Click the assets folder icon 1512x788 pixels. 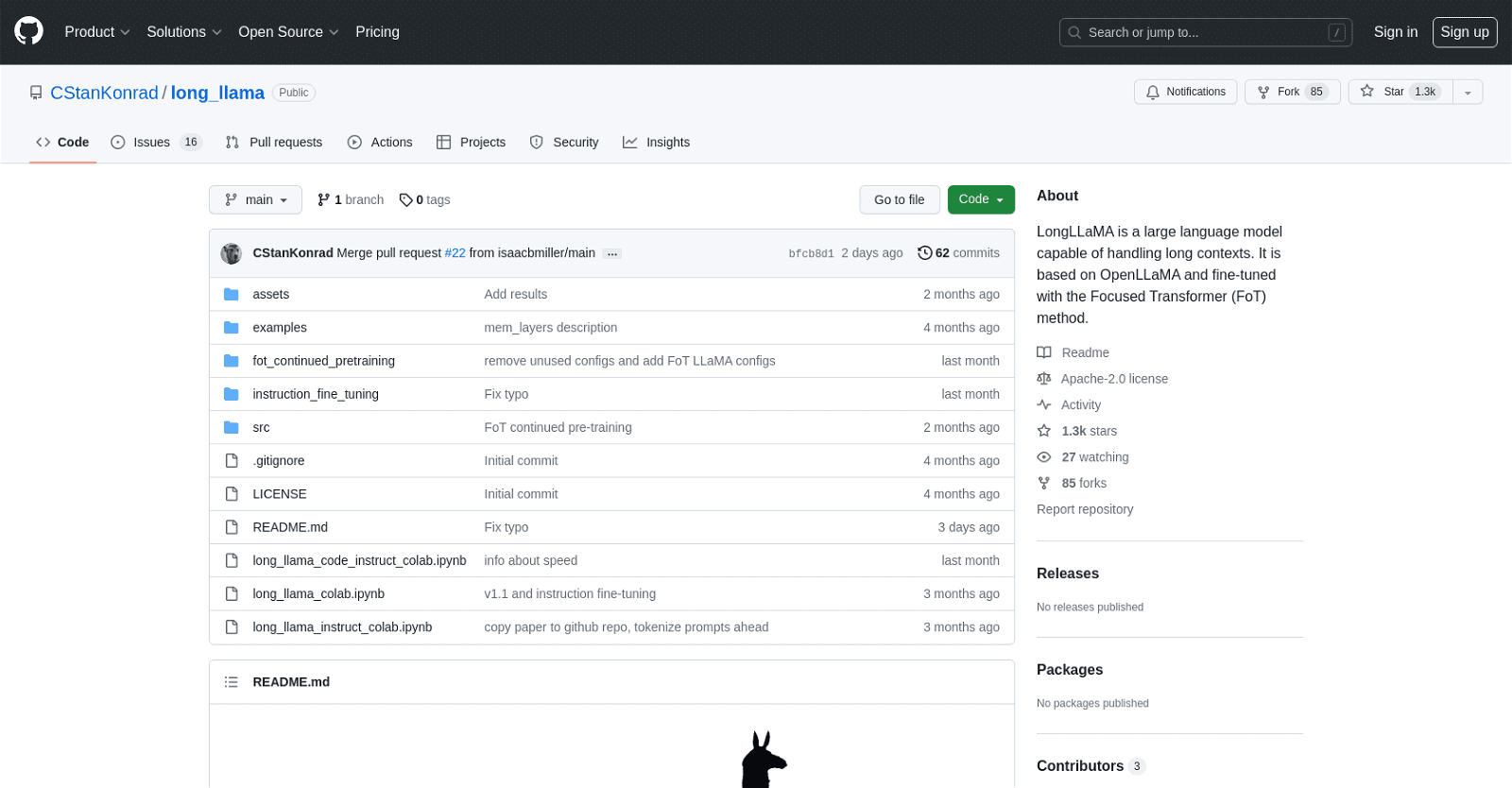click(232, 295)
